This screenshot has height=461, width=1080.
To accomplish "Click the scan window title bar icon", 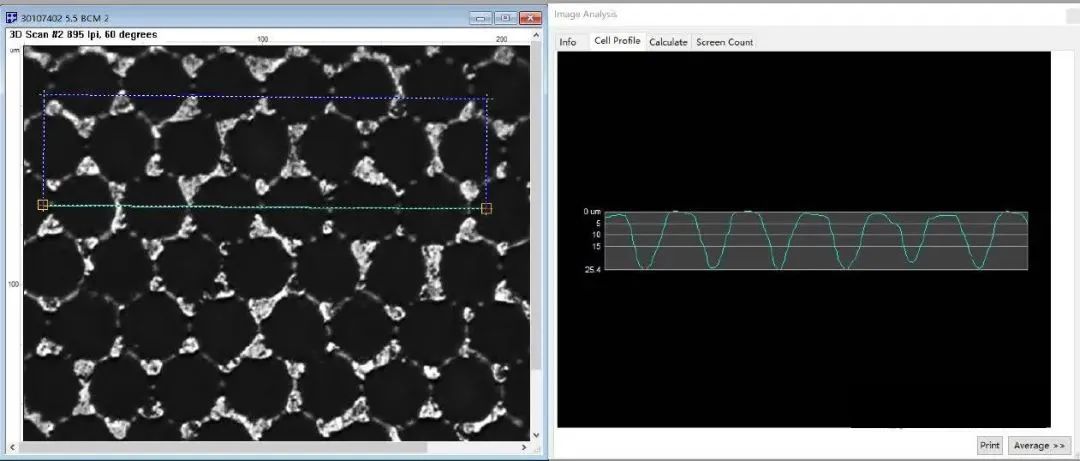I will 12,18.
